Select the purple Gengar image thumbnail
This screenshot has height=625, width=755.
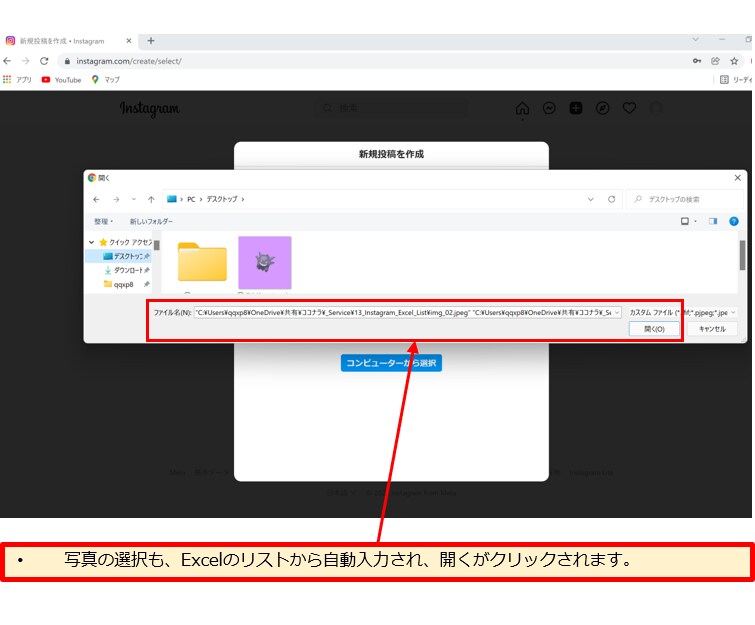tap(265, 262)
